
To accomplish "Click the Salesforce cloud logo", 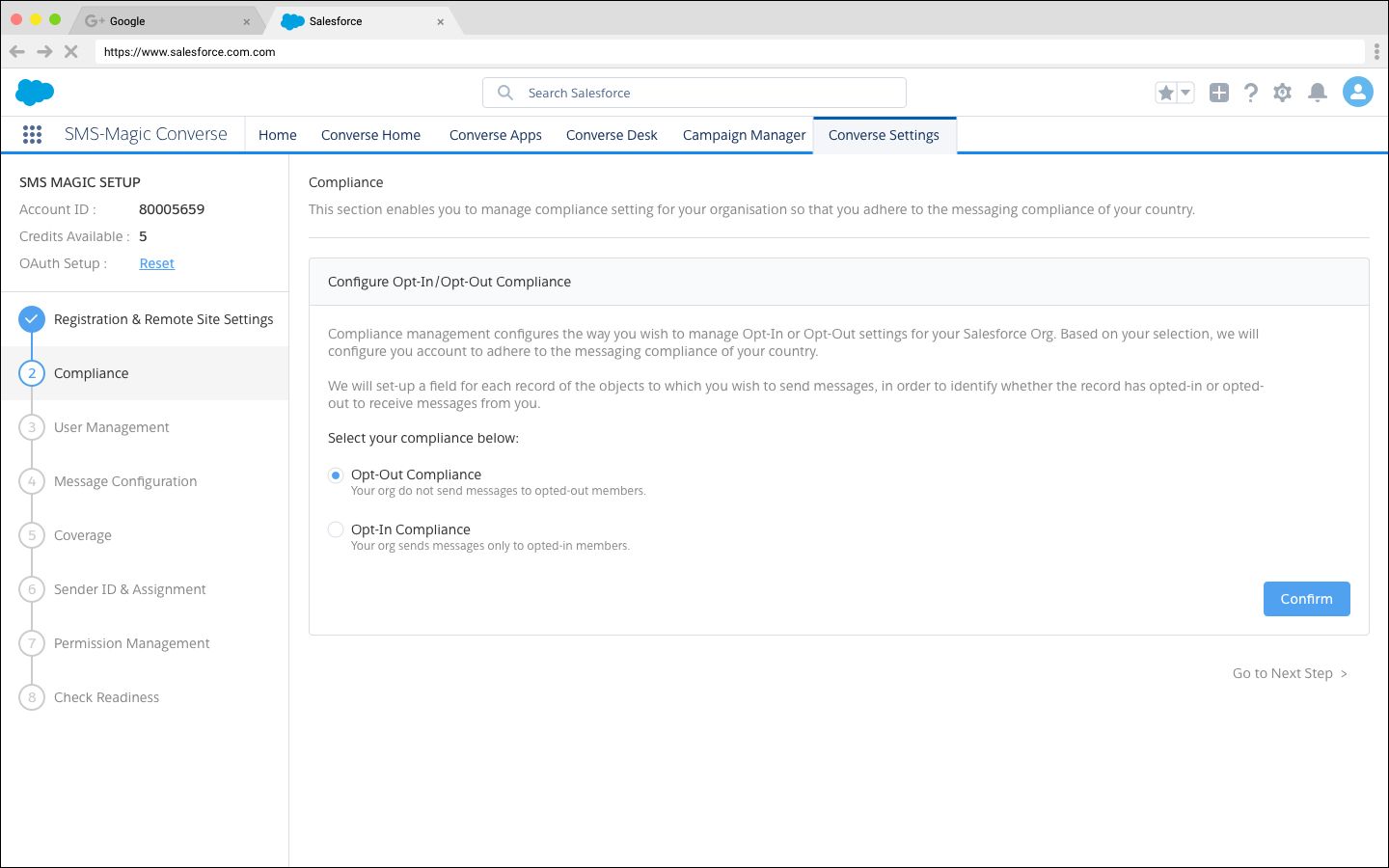I will (x=35, y=93).
